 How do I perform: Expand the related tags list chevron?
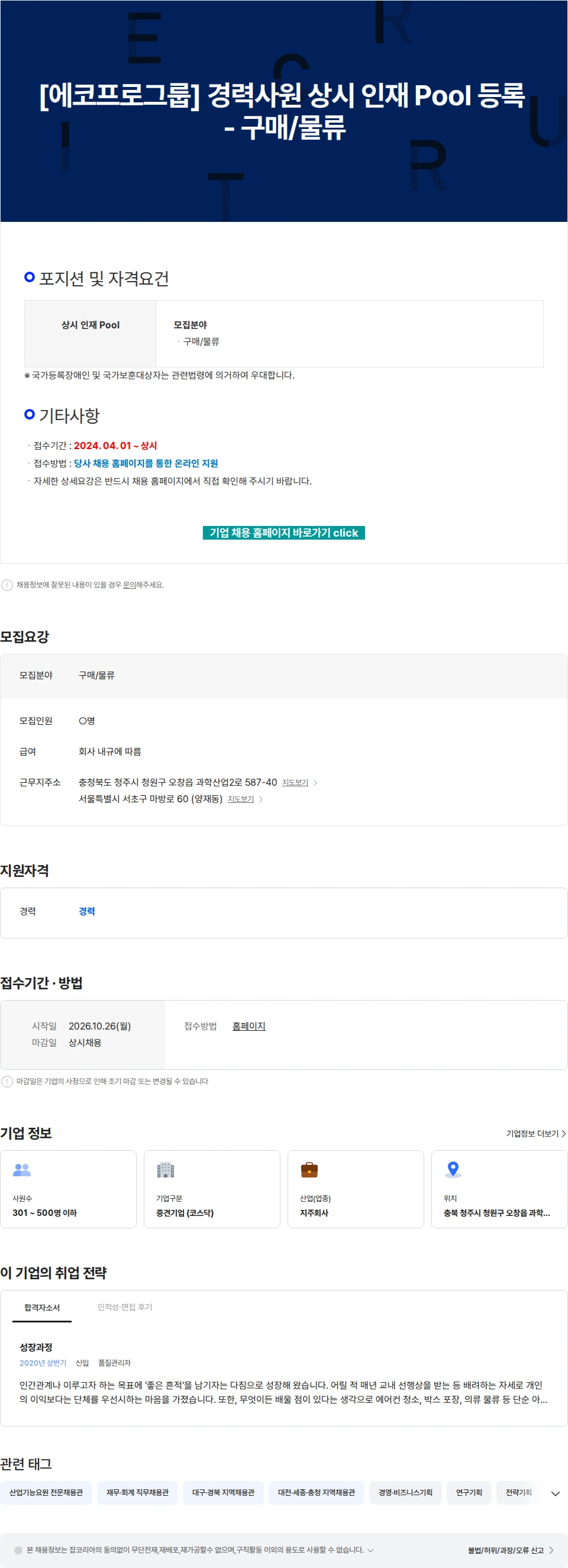555,1493
